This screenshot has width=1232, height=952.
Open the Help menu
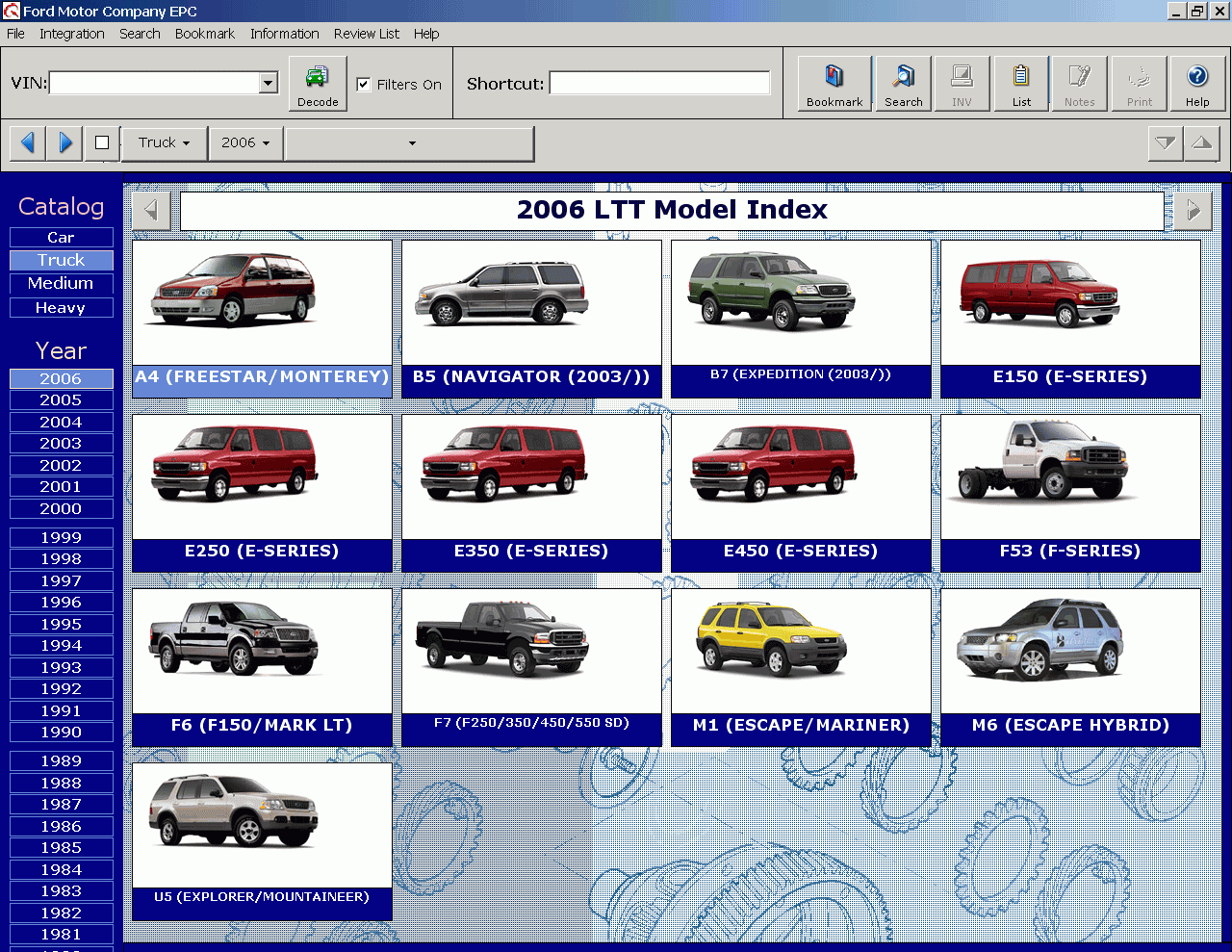click(x=426, y=34)
